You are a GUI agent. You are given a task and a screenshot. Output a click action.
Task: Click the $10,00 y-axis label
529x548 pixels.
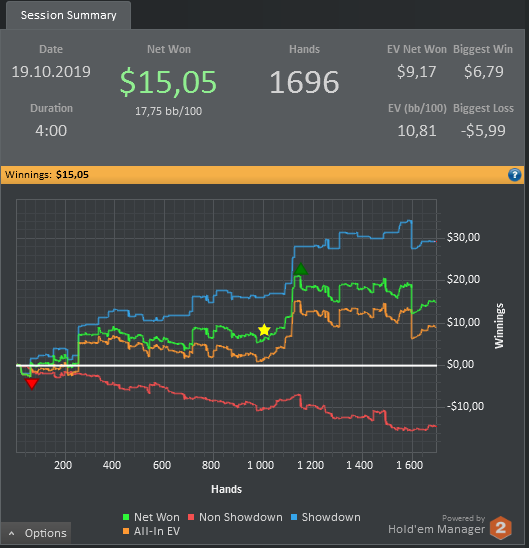click(x=463, y=322)
